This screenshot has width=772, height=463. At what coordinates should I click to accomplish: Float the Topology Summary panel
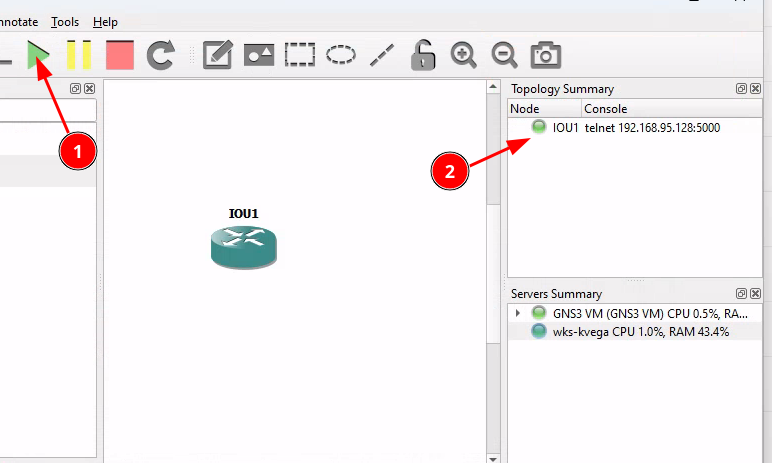click(741, 89)
